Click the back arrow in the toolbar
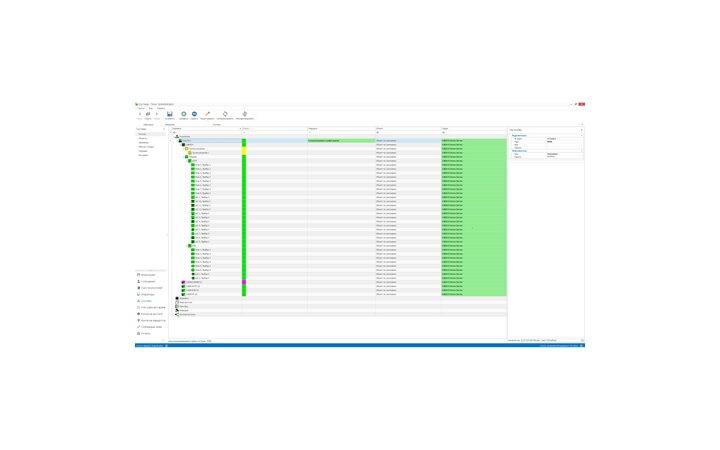 pyautogui.click(x=138, y=114)
